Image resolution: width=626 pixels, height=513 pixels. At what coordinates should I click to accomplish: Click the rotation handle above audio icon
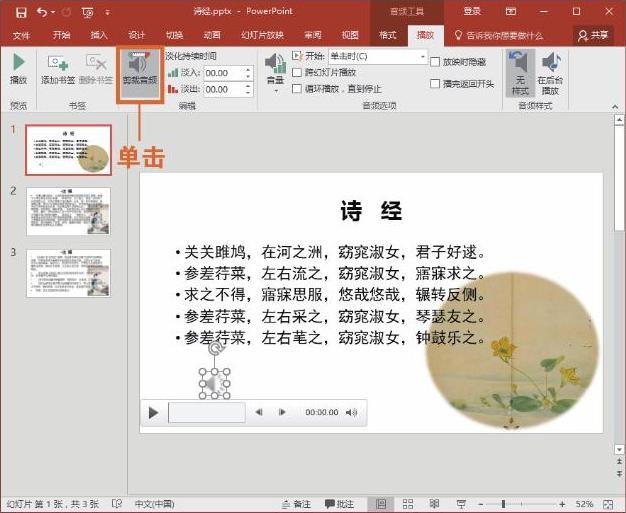tap(215, 349)
